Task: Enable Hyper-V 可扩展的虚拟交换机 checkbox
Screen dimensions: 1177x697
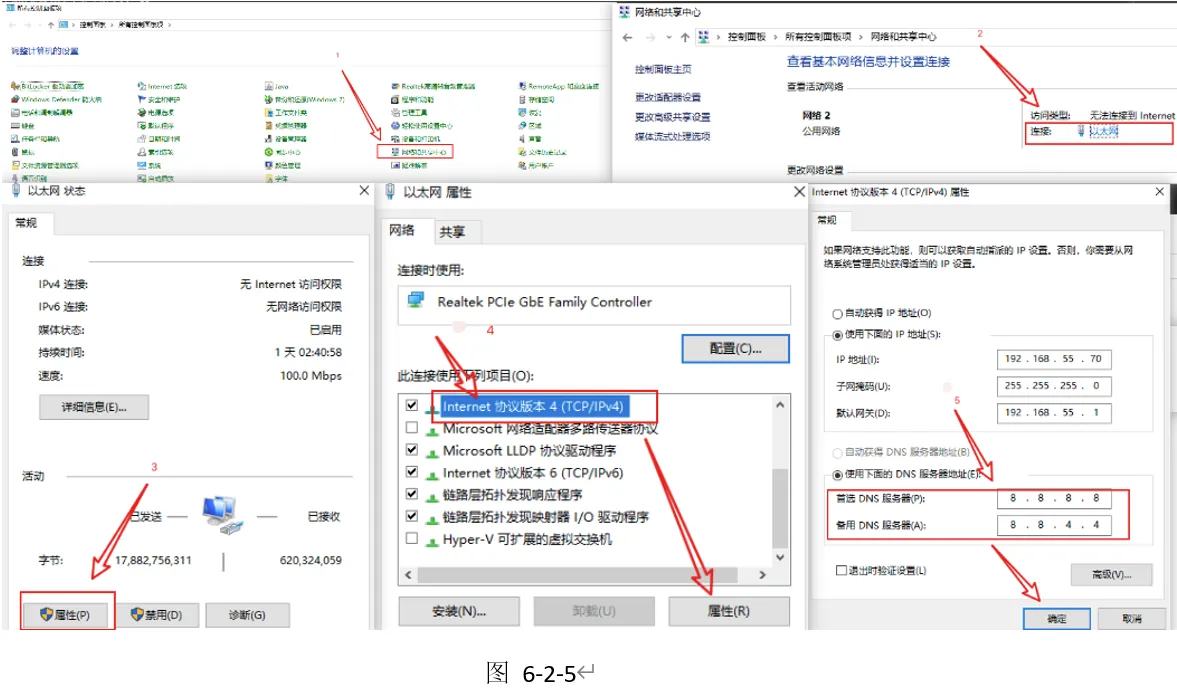Action: (412, 539)
